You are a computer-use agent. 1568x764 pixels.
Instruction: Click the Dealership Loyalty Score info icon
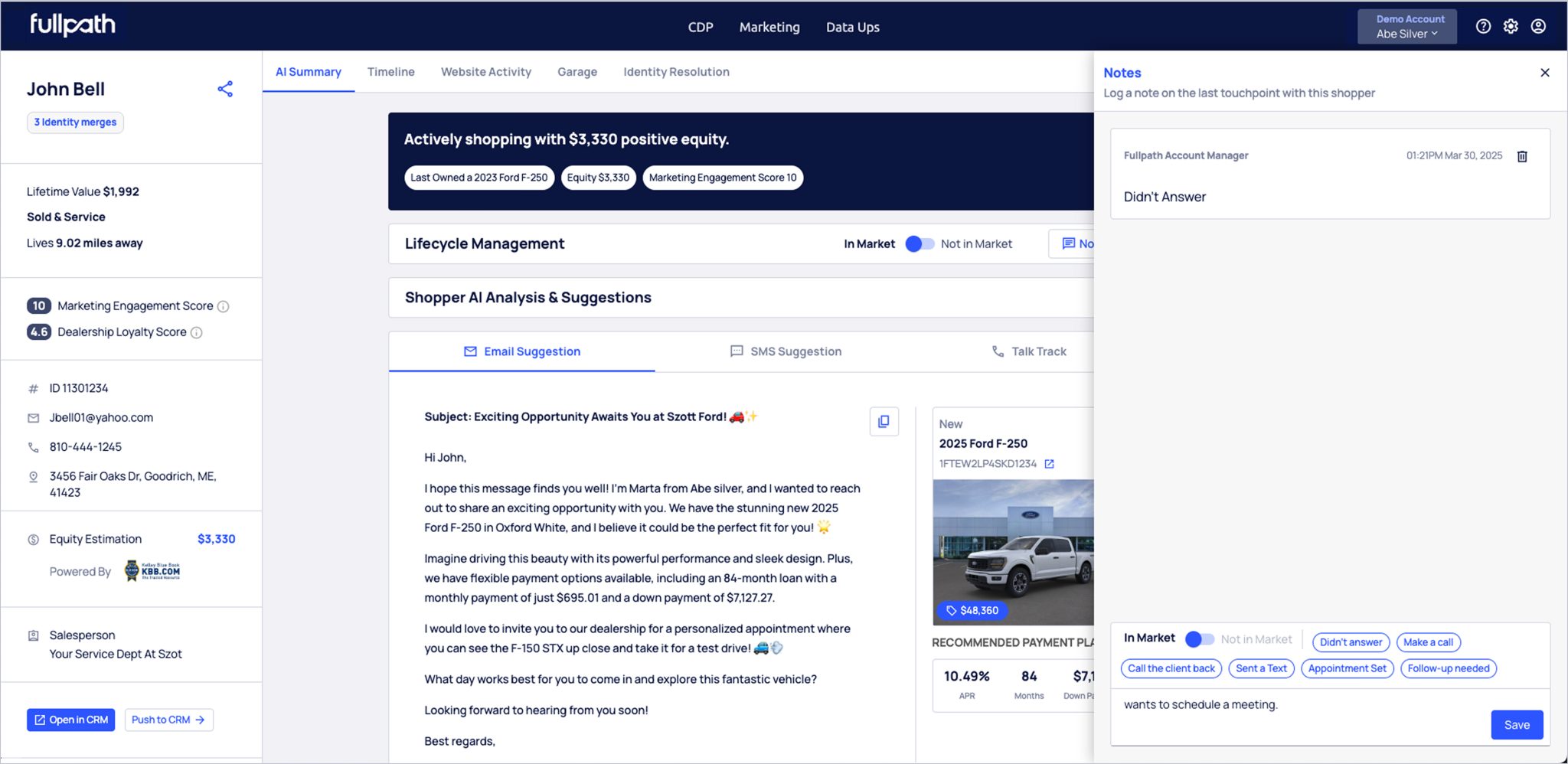pos(197,332)
